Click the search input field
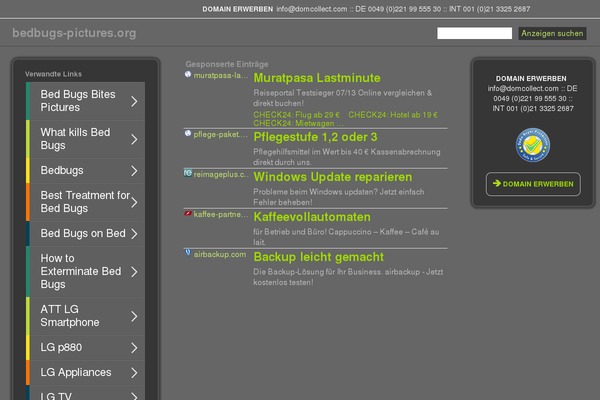 pos(474,33)
